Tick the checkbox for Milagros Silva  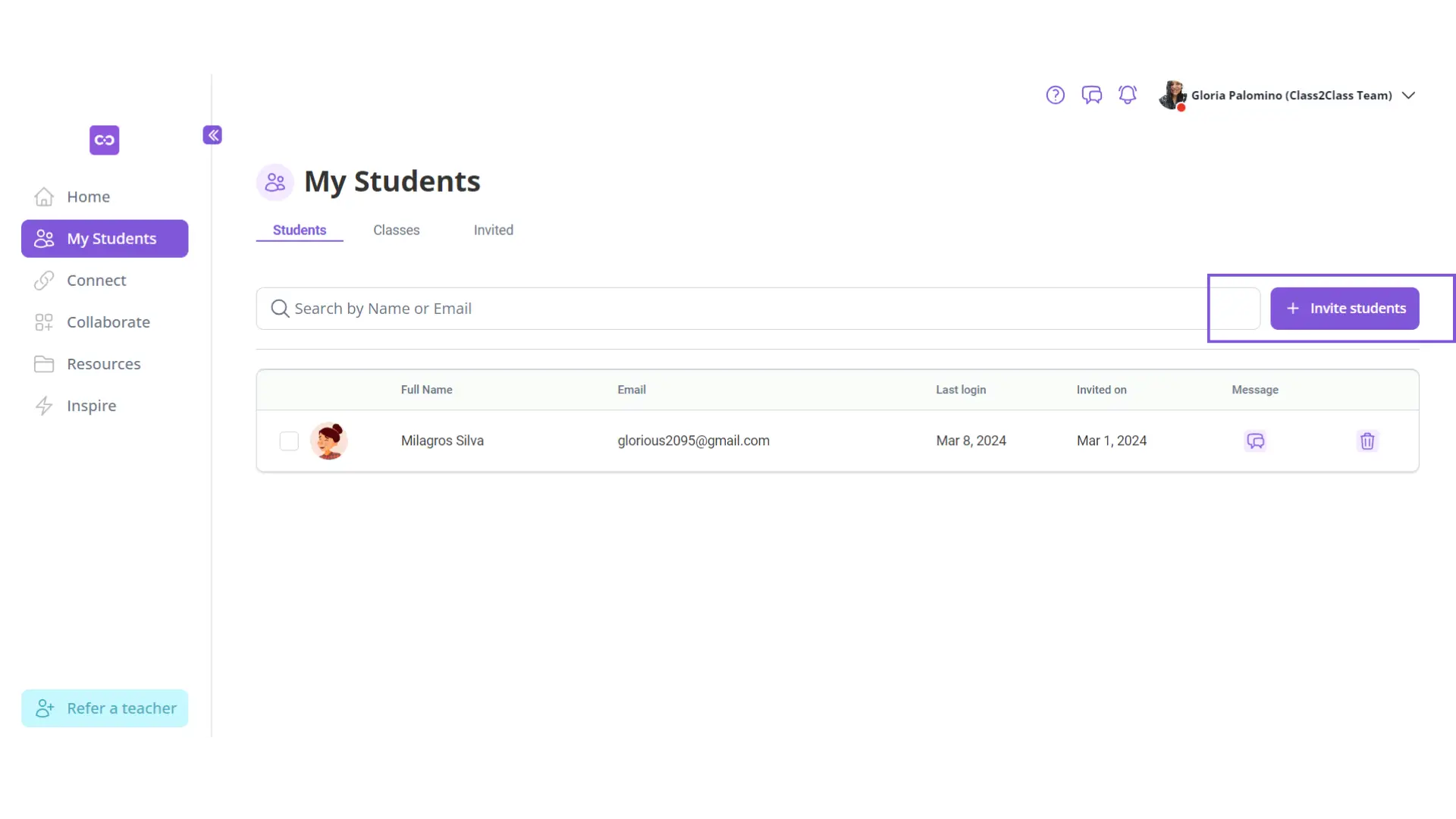[289, 441]
